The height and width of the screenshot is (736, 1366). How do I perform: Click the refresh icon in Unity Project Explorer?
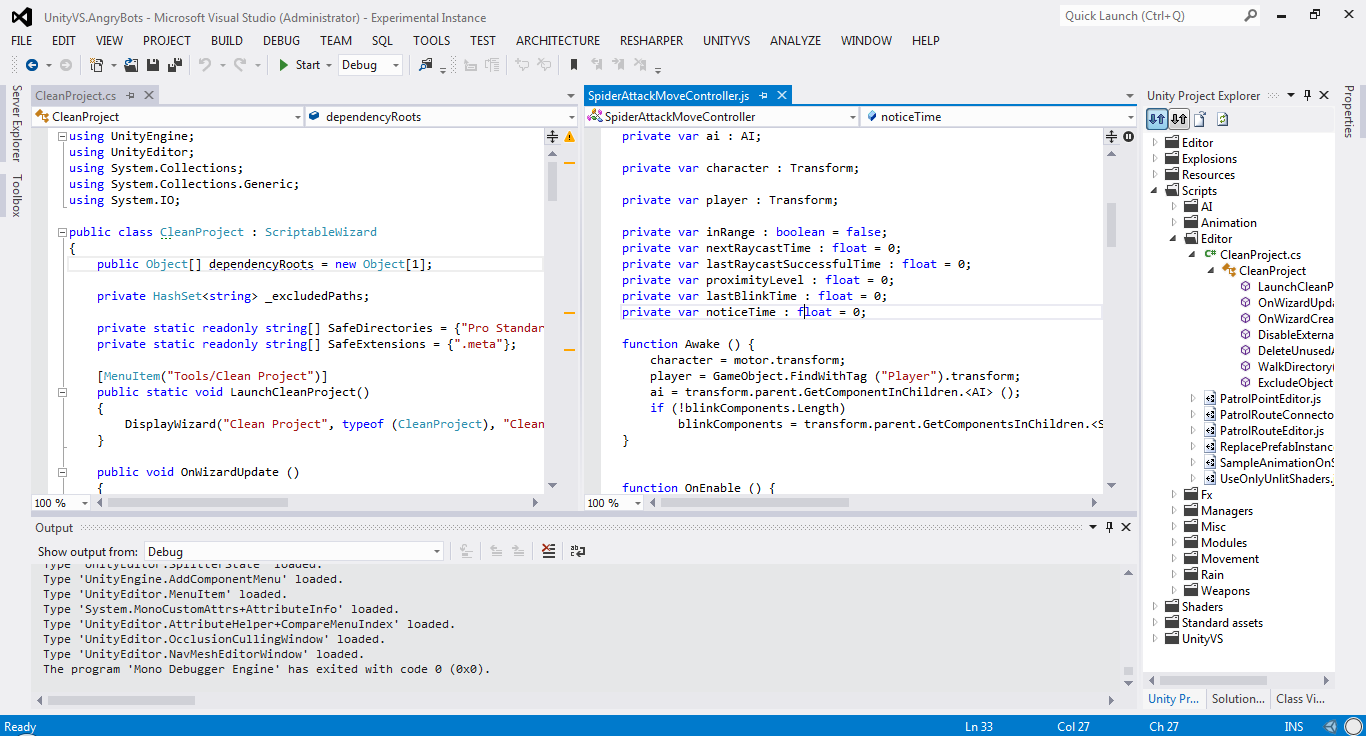(x=1222, y=119)
